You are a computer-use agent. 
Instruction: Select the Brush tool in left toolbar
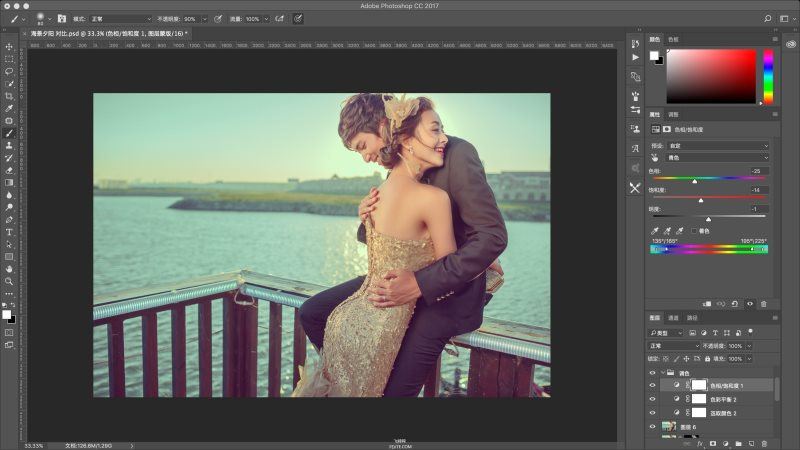click(x=9, y=133)
